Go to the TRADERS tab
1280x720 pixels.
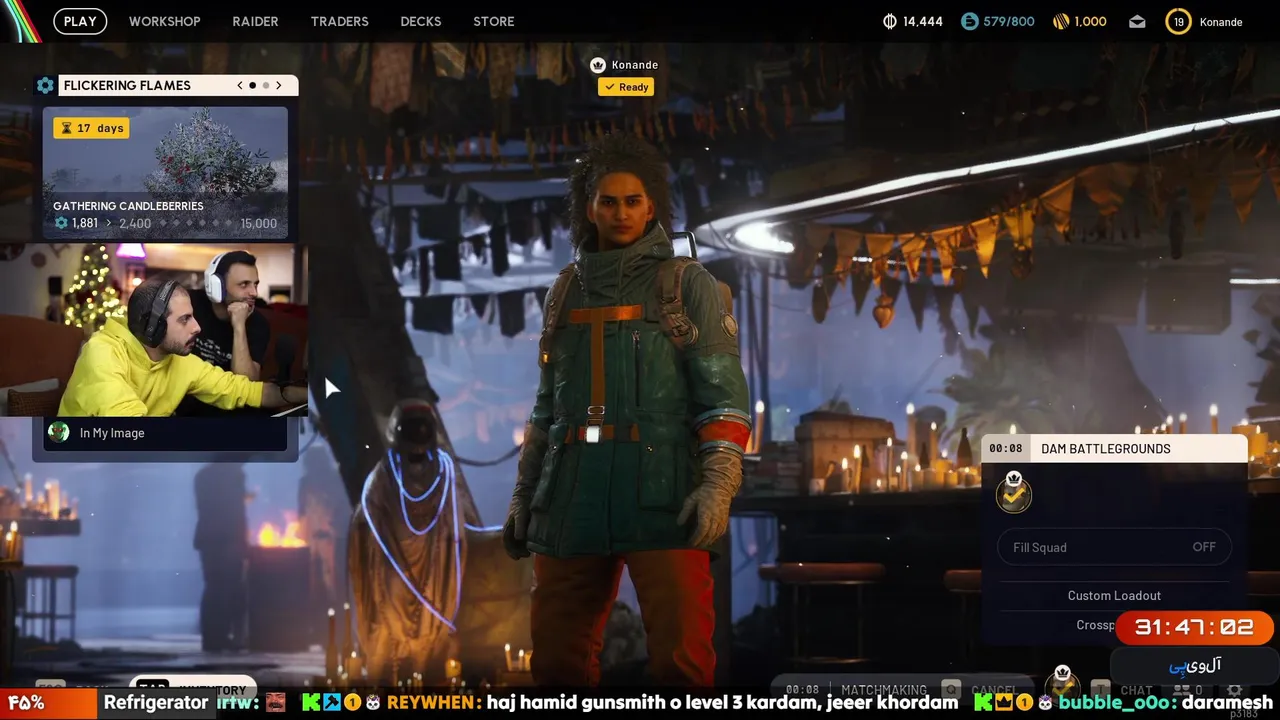tap(339, 21)
